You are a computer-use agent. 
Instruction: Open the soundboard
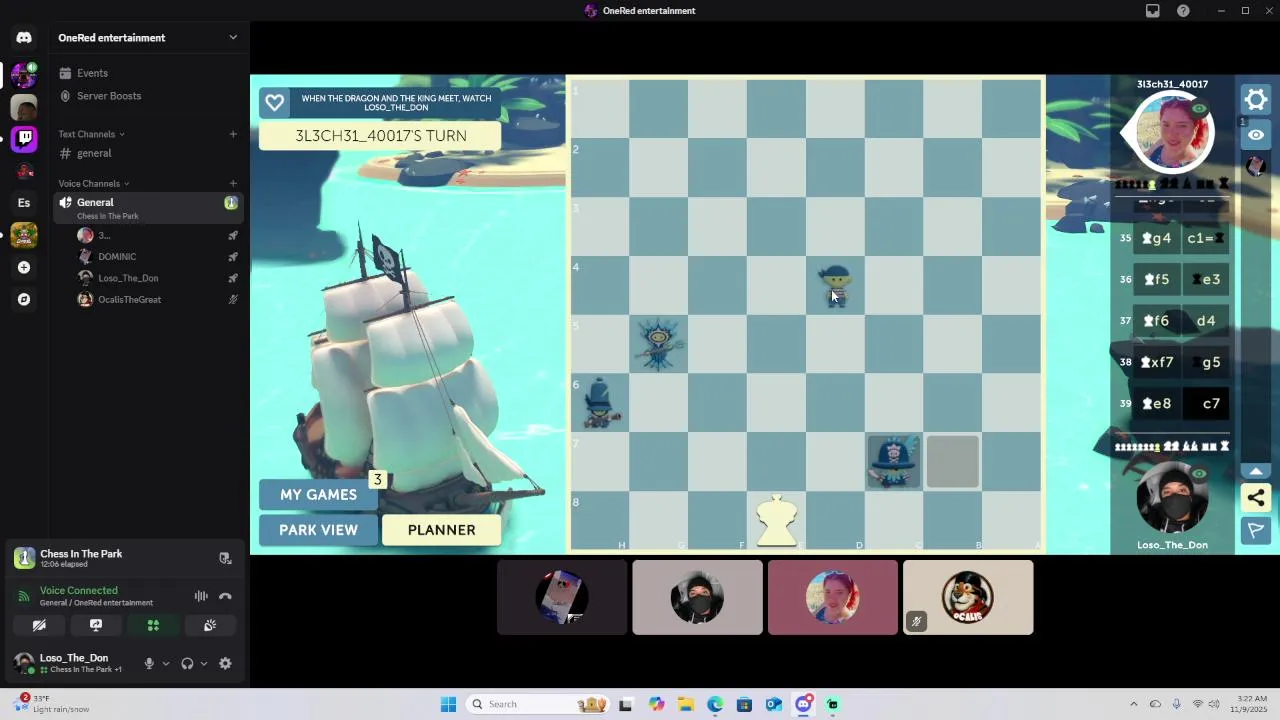point(210,625)
